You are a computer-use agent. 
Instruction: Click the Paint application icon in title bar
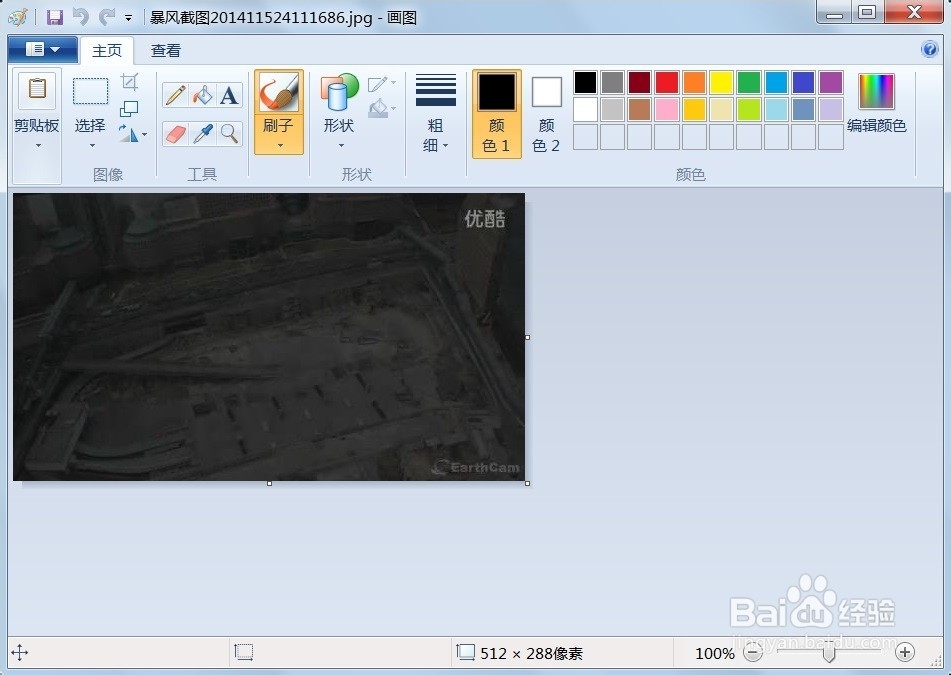point(18,17)
